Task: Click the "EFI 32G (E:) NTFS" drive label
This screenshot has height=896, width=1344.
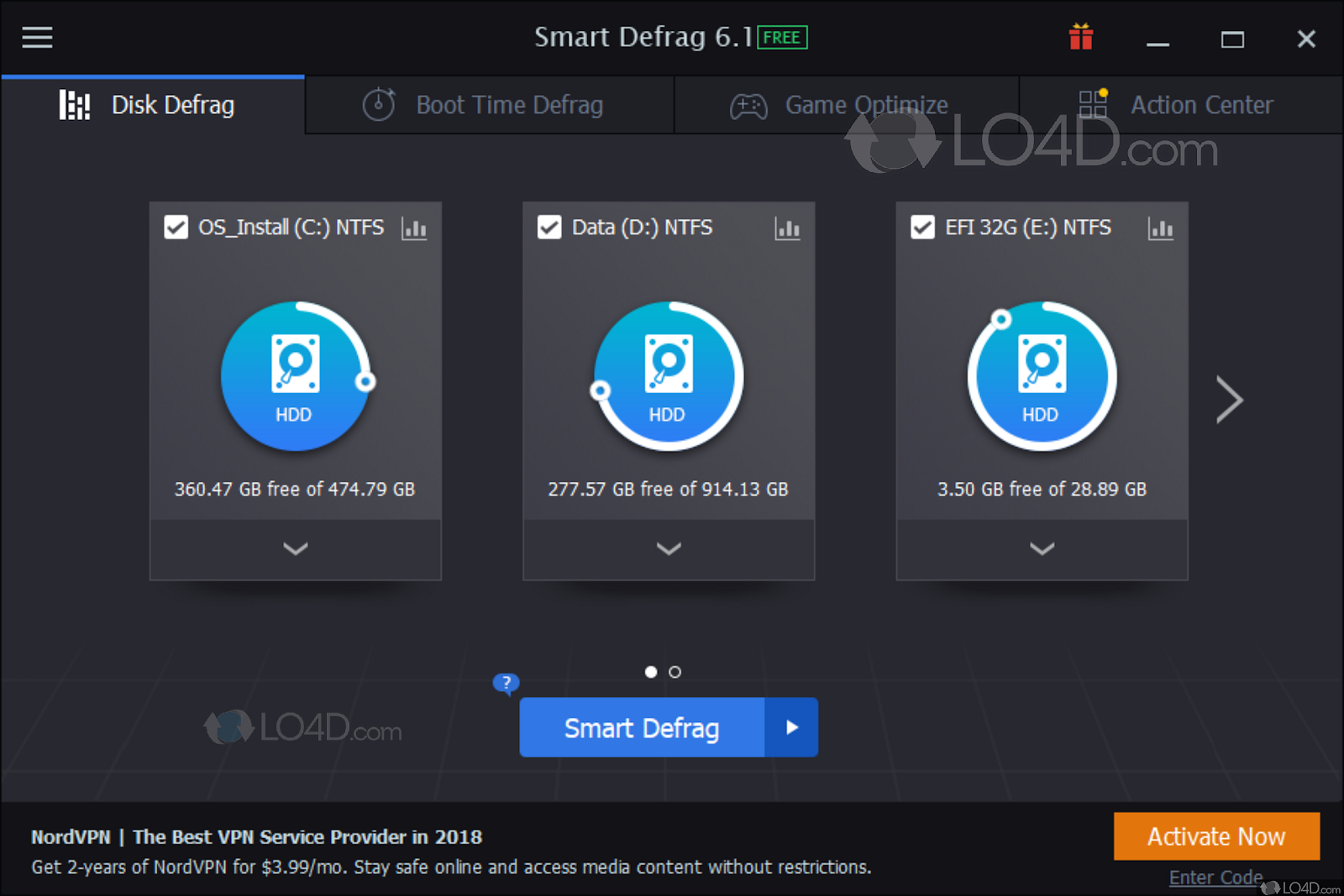Action: (x=1028, y=228)
